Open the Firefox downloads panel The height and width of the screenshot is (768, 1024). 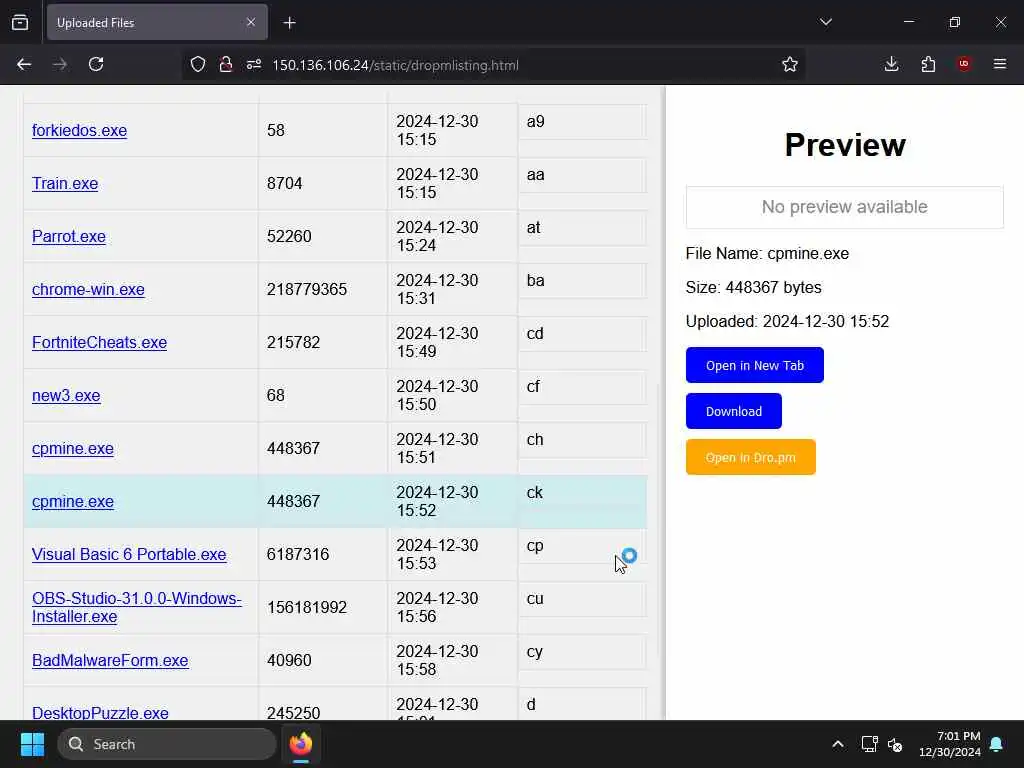coord(891,64)
